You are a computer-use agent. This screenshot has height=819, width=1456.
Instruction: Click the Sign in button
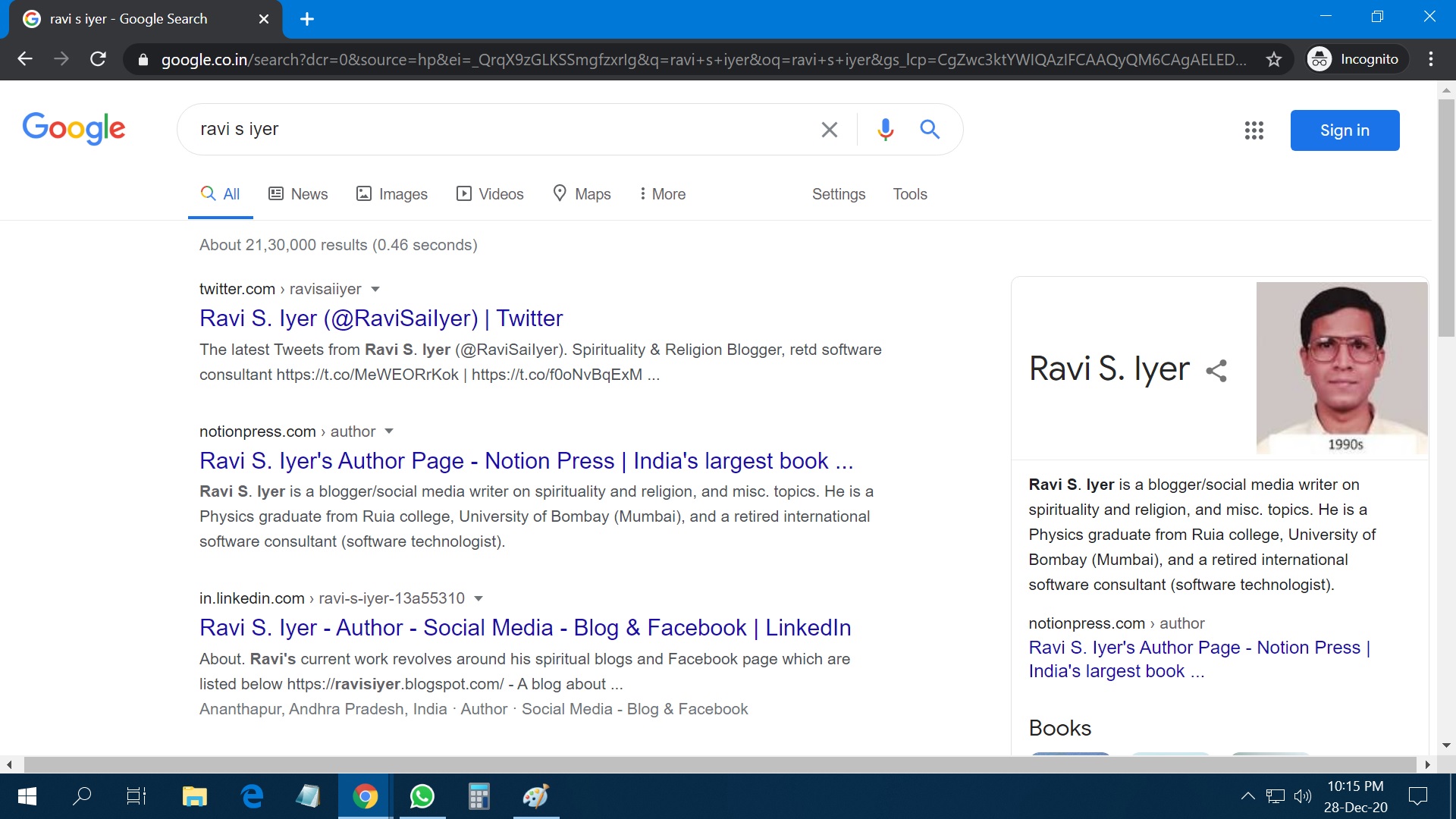point(1344,130)
